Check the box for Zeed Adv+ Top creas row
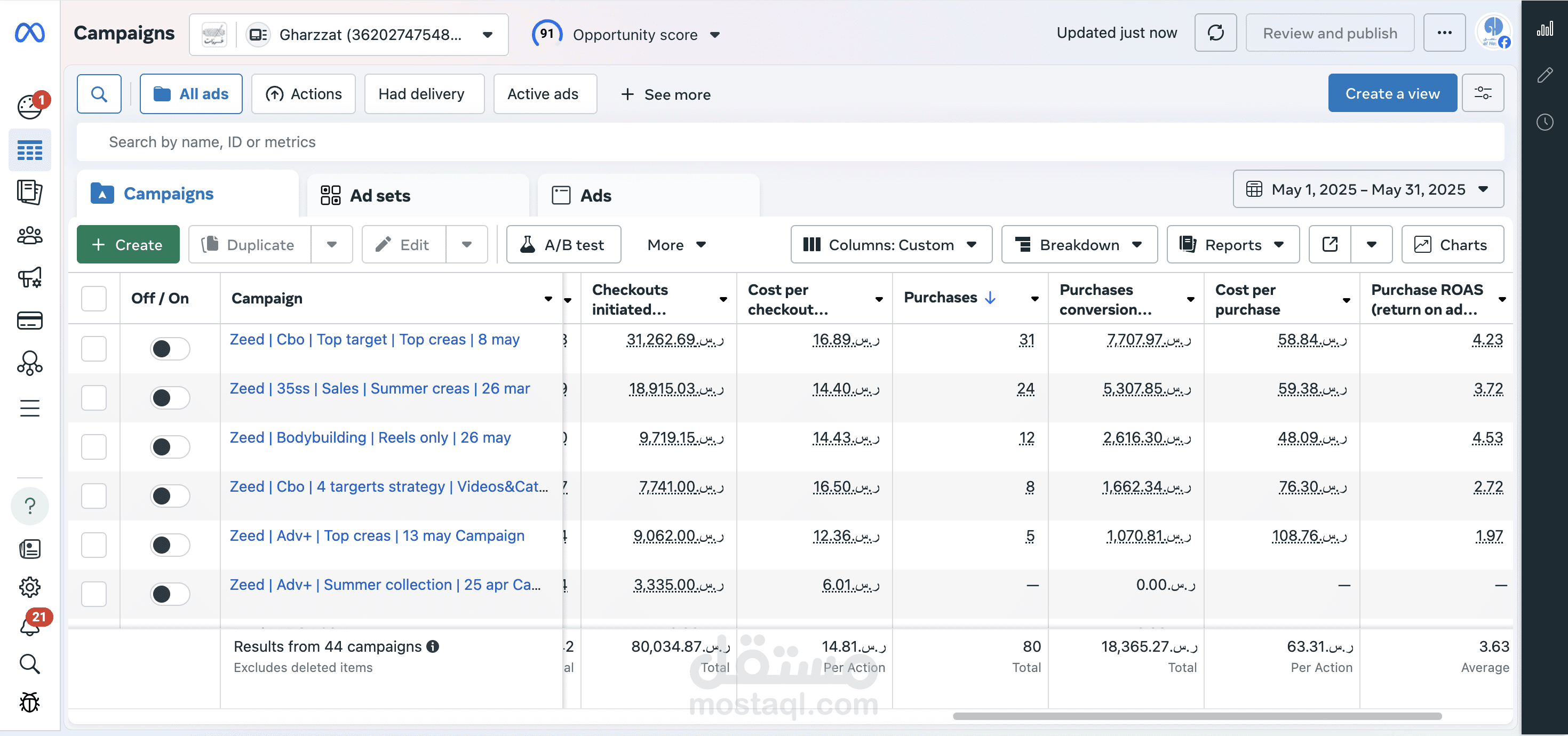1568x736 pixels. point(94,545)
